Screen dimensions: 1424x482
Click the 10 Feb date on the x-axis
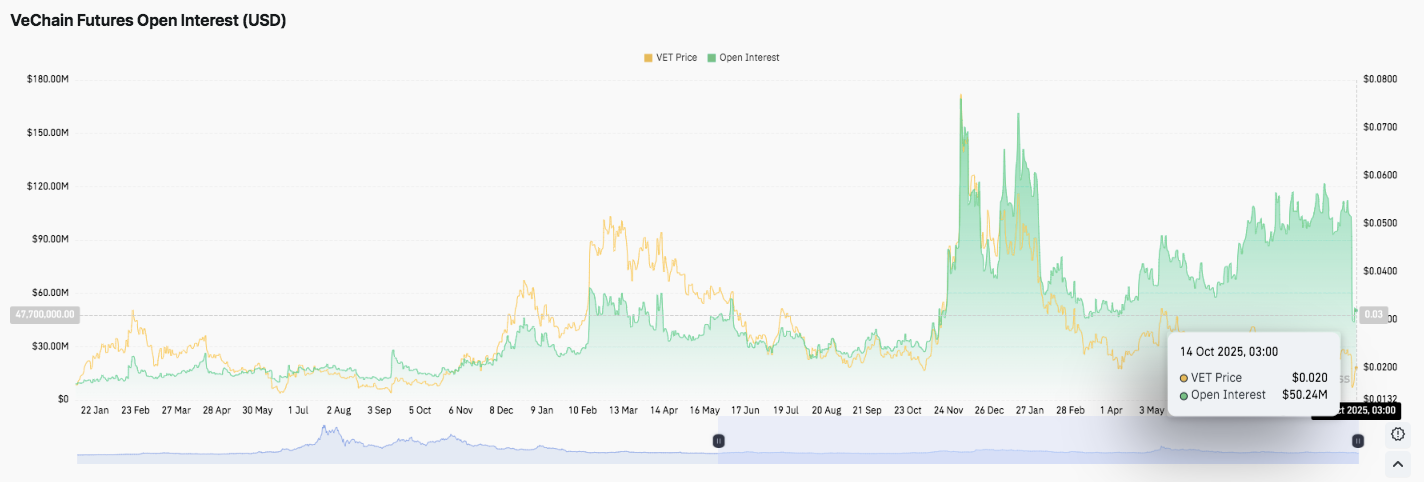pyautogui.click(x=584, y=410)
